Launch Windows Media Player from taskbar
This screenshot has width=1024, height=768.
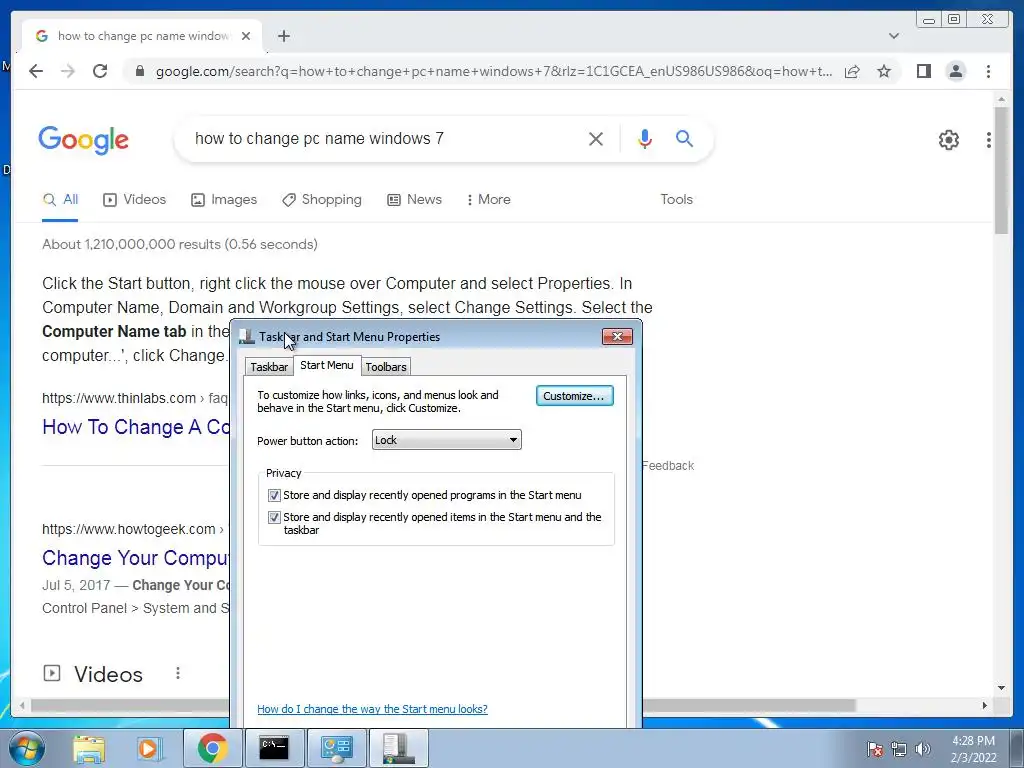[x=149, y=748]
